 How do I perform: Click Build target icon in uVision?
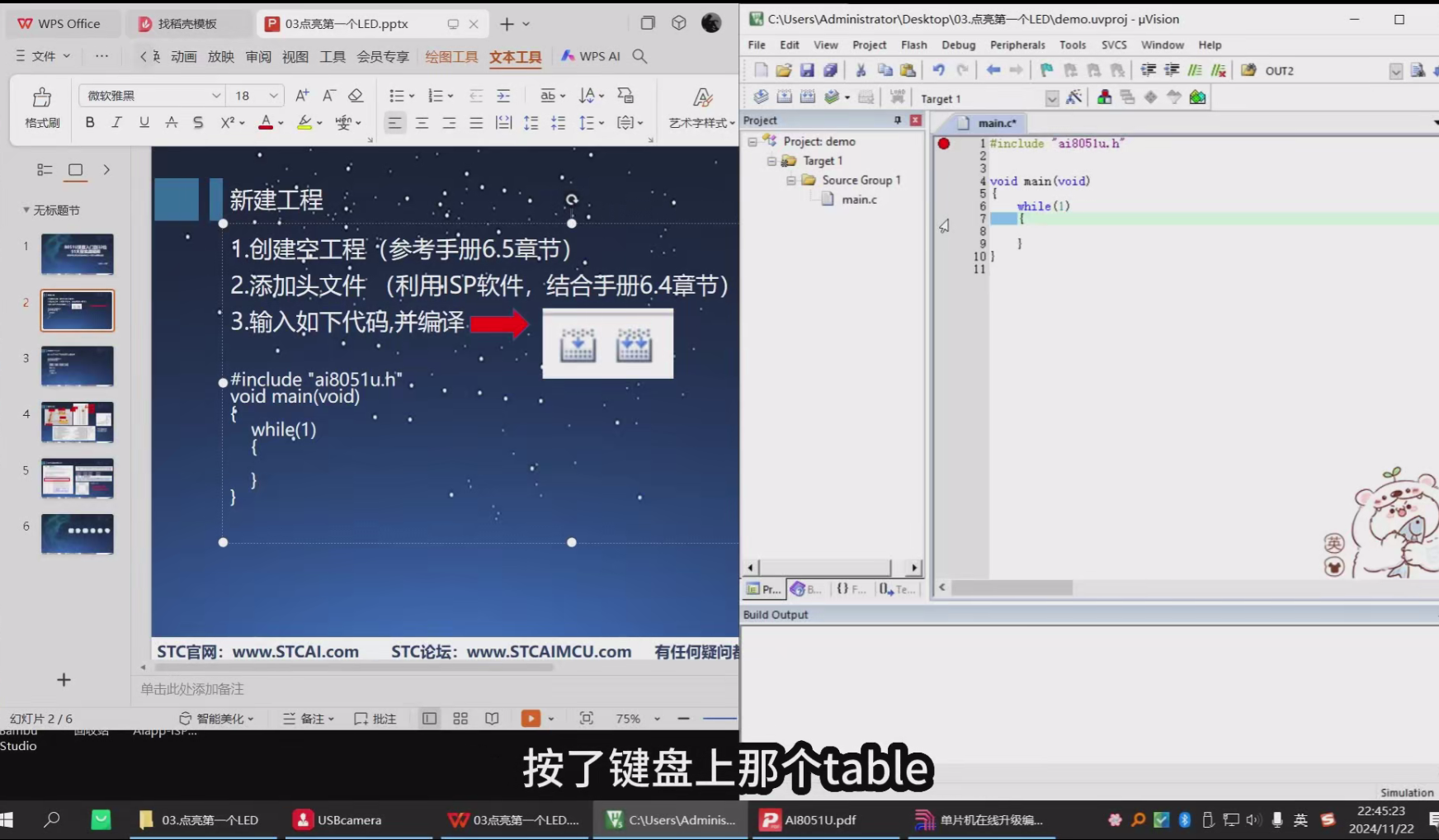pos(784,97)
